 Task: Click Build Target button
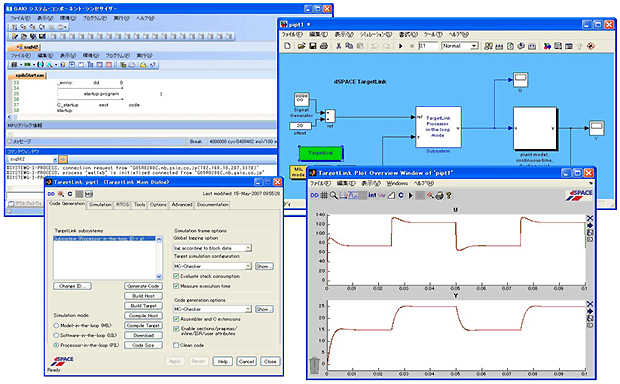pos(143,306)
